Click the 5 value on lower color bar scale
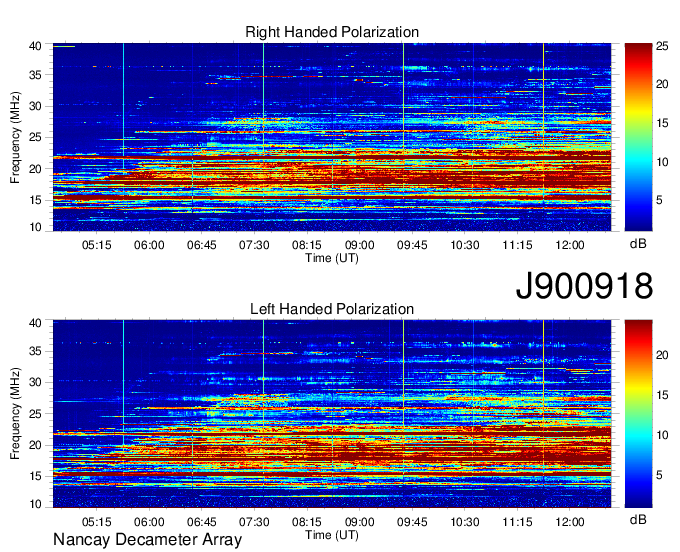 point(659,475)
